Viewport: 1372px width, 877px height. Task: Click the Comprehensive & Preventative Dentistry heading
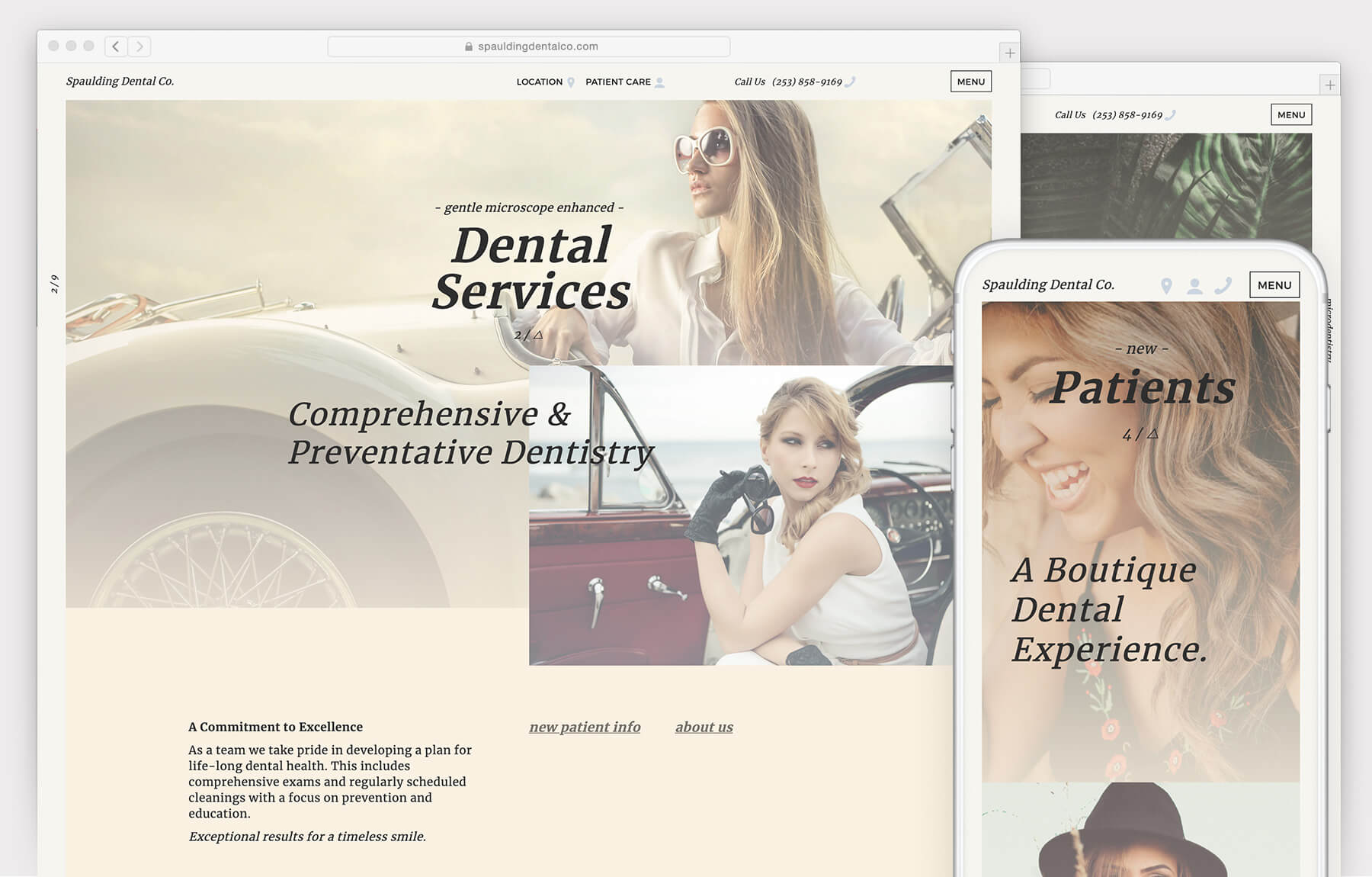(x=470, y=432)
